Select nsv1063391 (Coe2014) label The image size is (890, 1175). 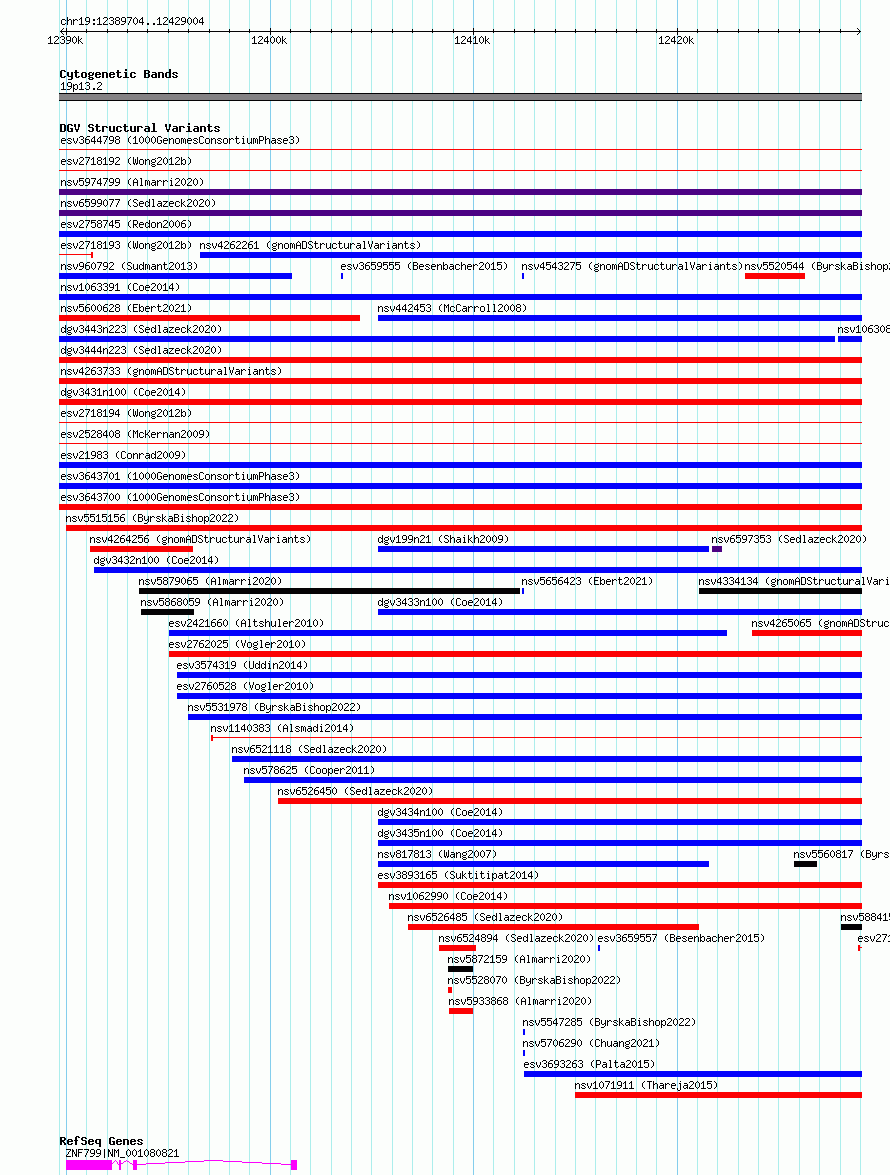pyautogui.click(x=120, y=287)
